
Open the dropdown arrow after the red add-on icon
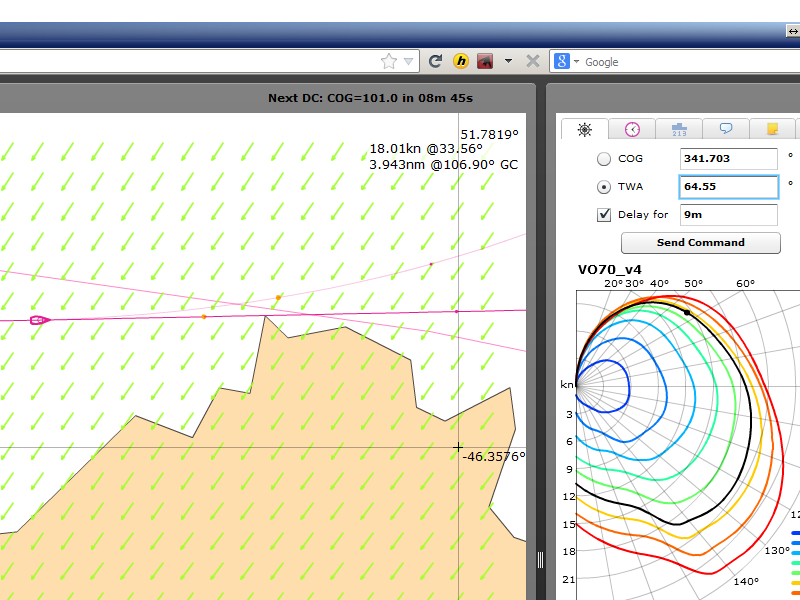pyautogui.click(x=508, y=61)
